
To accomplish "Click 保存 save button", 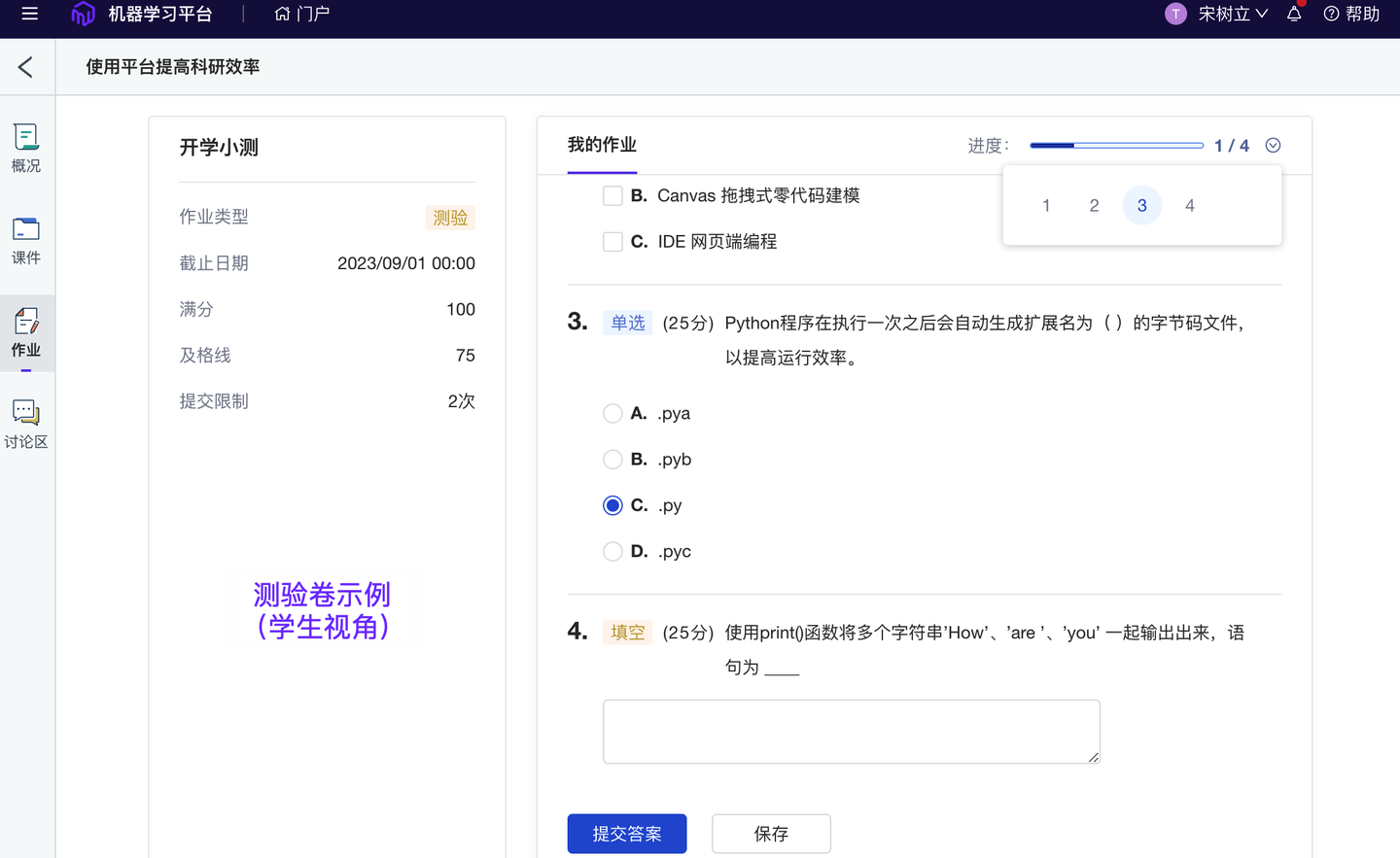I will 771,834.
